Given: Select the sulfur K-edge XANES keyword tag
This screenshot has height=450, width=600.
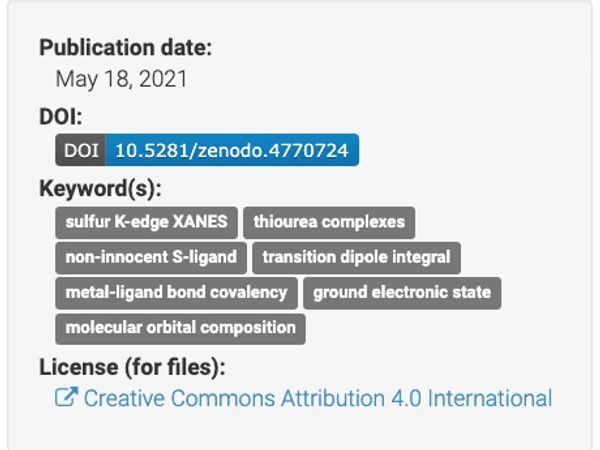Looking at the screenshot, I should (x=147, y=222).
